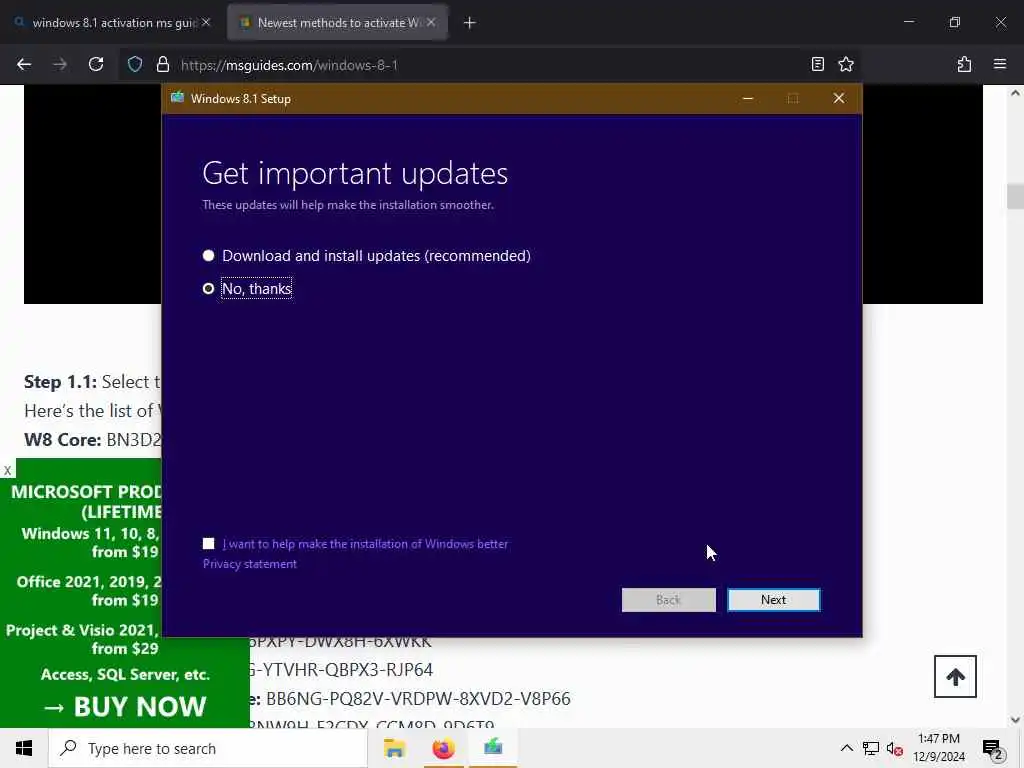
Task: Close the Windows 8.1 Setup dialog
Action: [x=839, y=98]
